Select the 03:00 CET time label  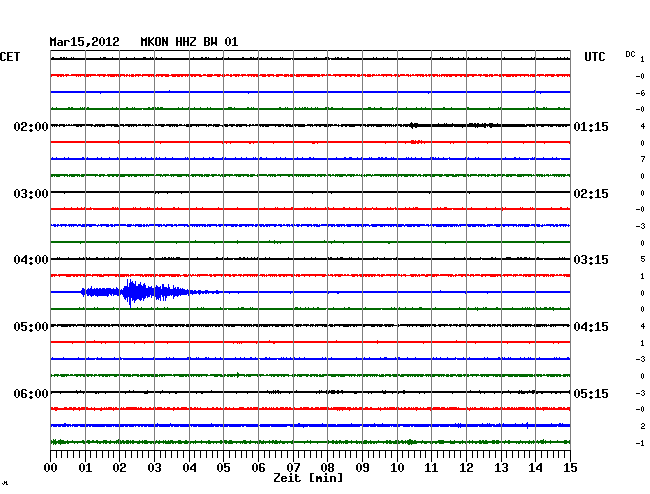(x=31, y=194)
